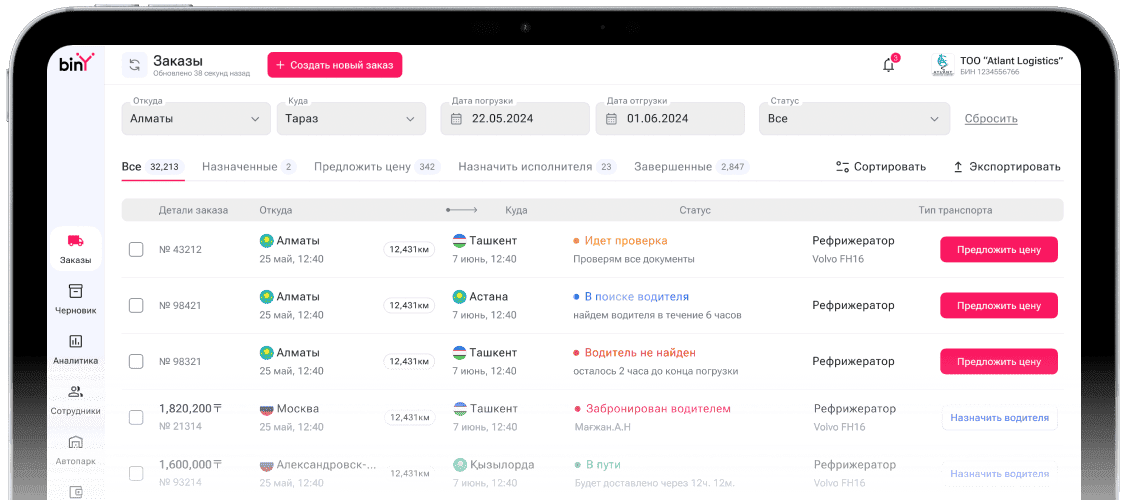
Task: Refresh the orders list icon
Action: click(135, 65)
